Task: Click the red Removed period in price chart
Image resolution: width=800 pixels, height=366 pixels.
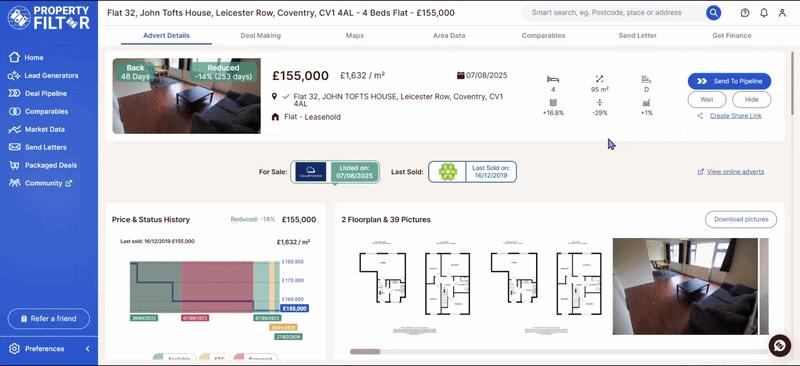Action: [x=217, y=287]
